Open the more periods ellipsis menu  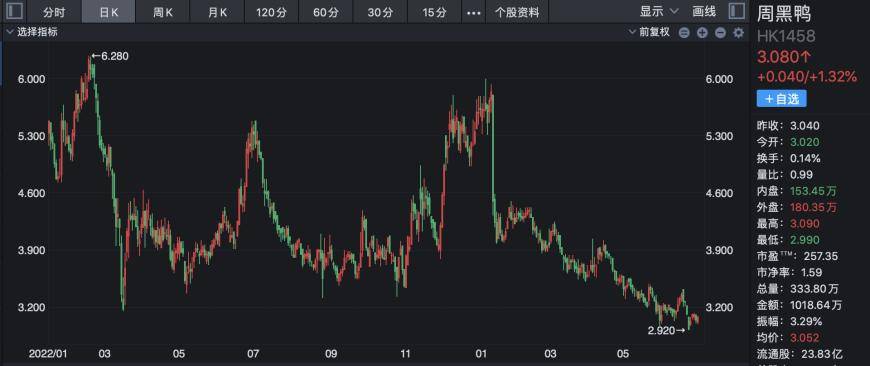click(473, 12)
